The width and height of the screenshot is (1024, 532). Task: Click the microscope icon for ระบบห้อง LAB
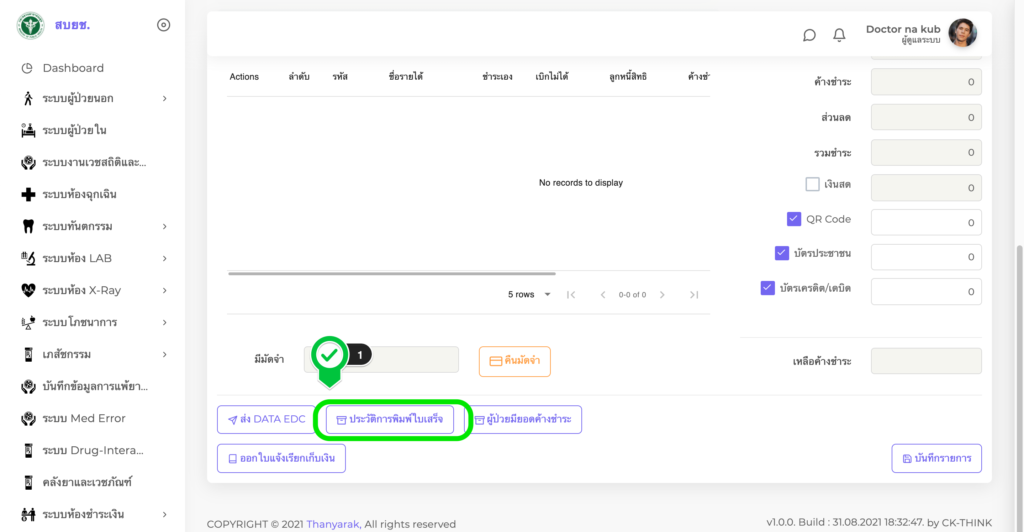(28, 258)
